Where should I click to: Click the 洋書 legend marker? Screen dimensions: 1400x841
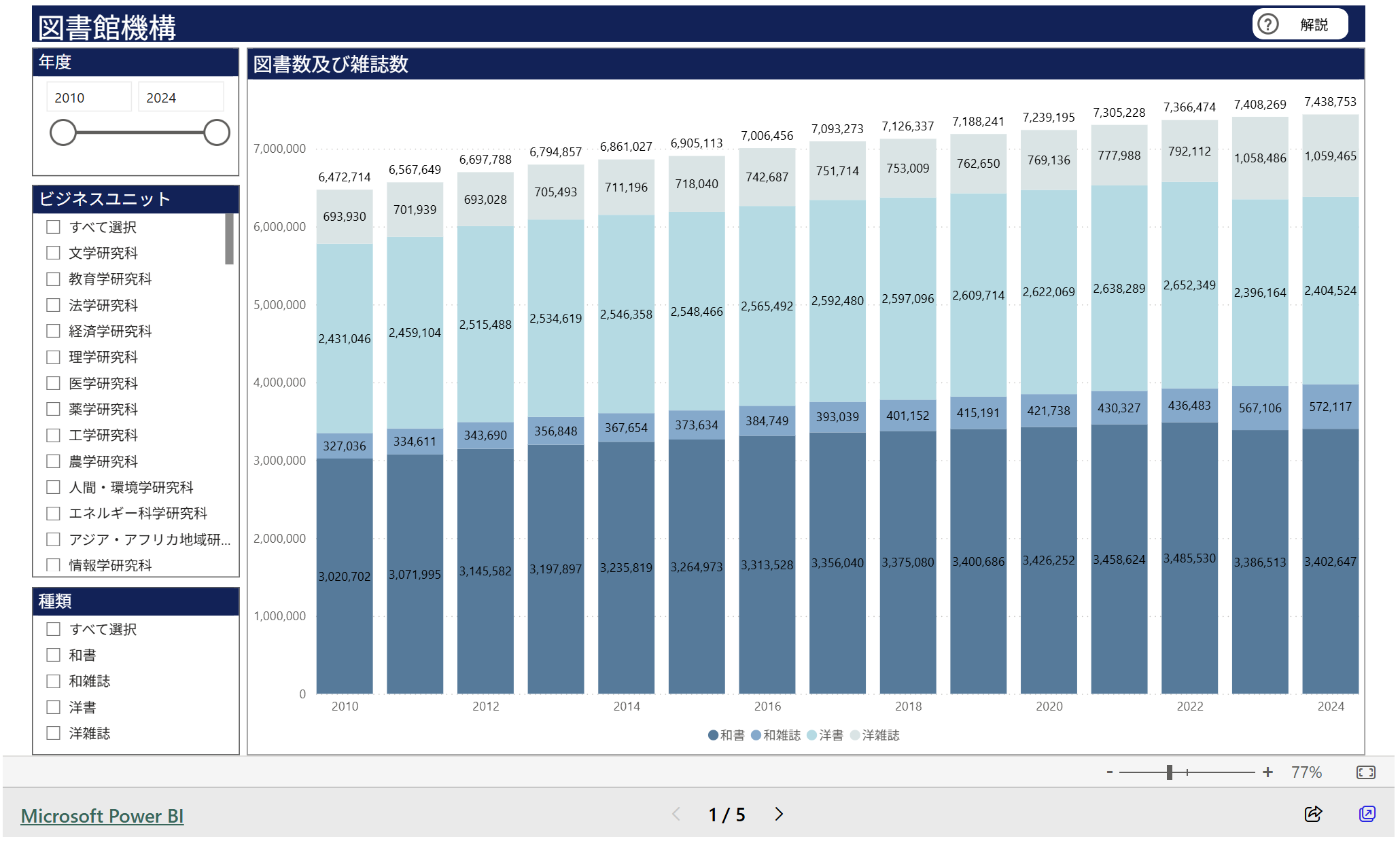(812, 735)
